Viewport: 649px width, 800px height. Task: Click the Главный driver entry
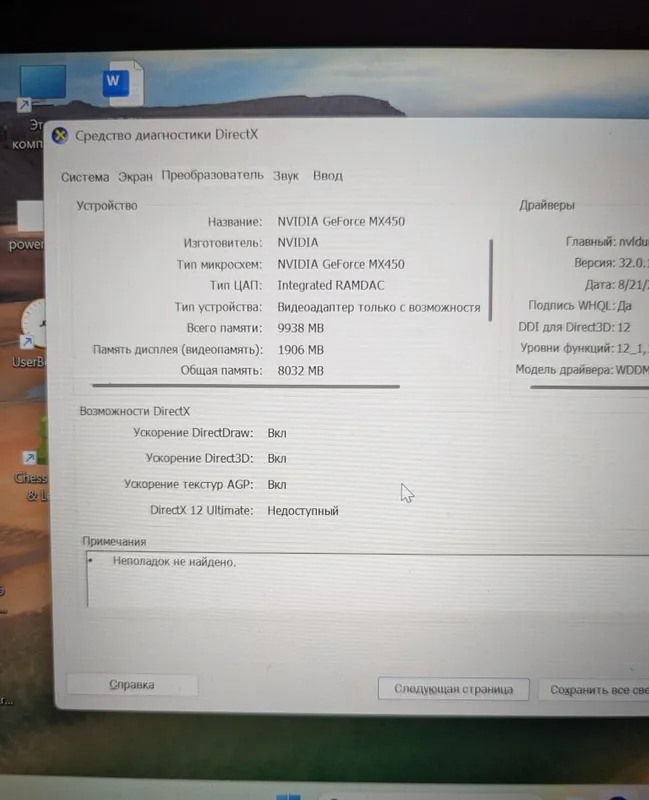click(x=607, y=241)
